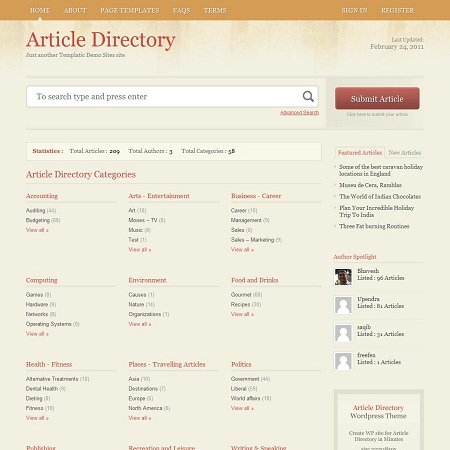Viewport: 450px width, 450px height.
Task: Open PAGE TEMPLATES in the navigation bar
Action: pyautogui.click(x=130, y=10)
